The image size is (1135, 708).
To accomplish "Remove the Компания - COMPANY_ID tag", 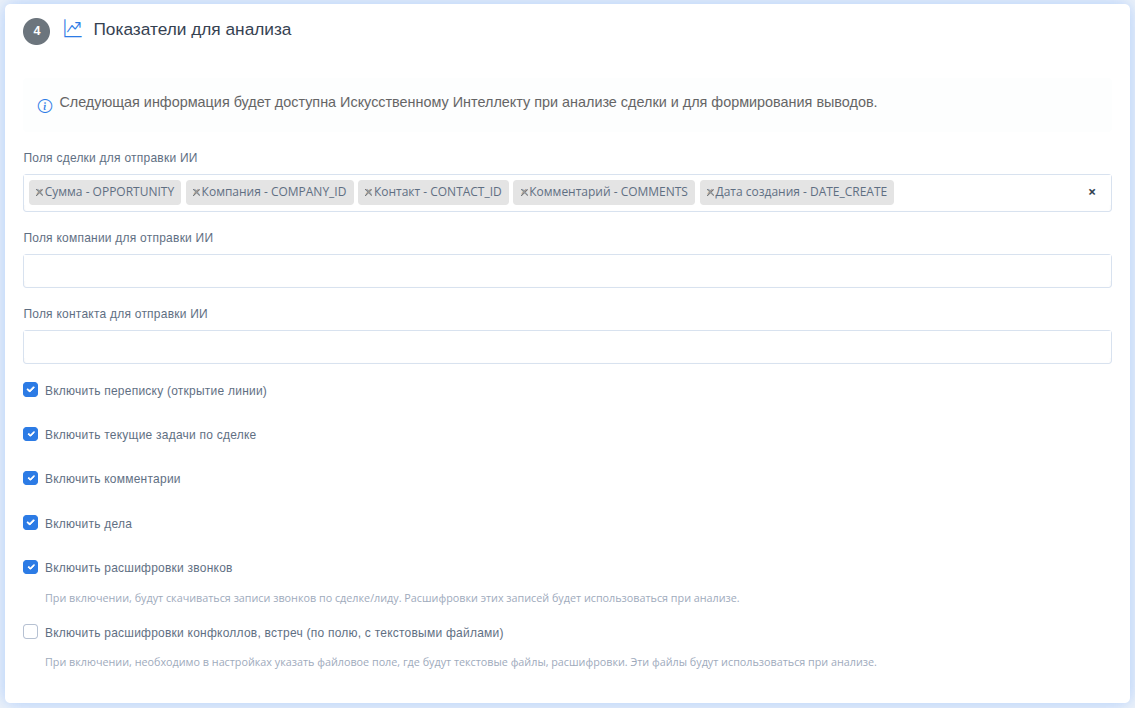I will click(196, 192).
